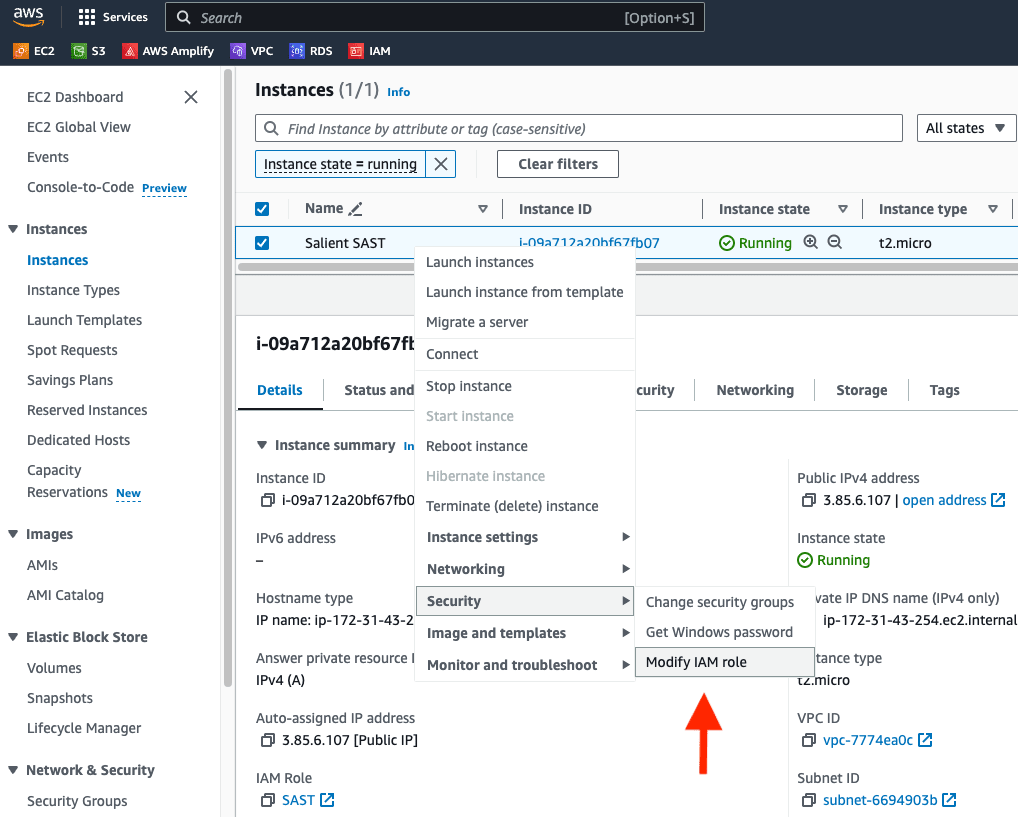This screenshot has height=817, width=1018.
Task: Sort by the Name column arrow
Action: (483, 209)
